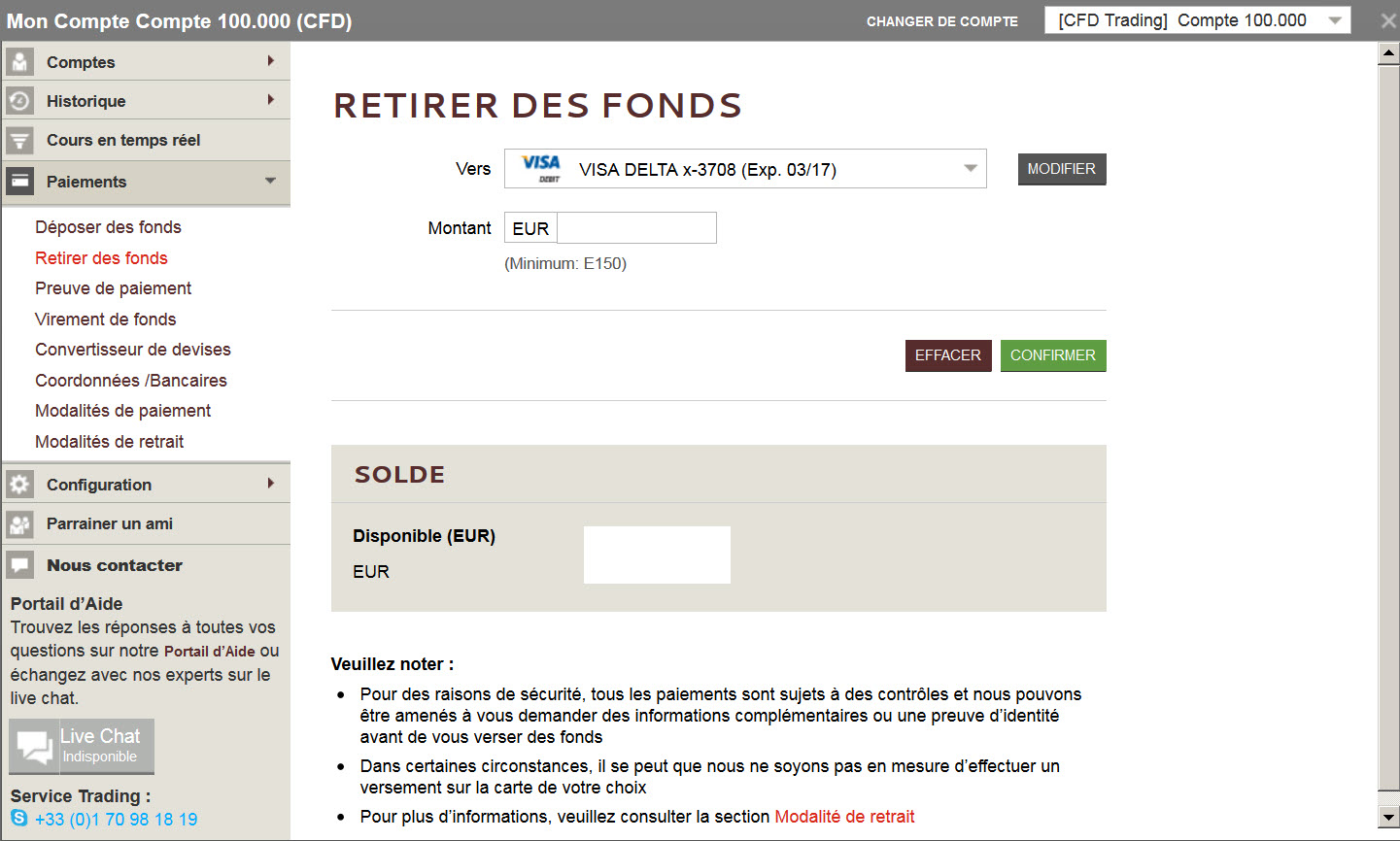Screen dimensions: 1400x841
Task: Open the VISA DELTA card dropdown
Action: [x=744, y=169]
